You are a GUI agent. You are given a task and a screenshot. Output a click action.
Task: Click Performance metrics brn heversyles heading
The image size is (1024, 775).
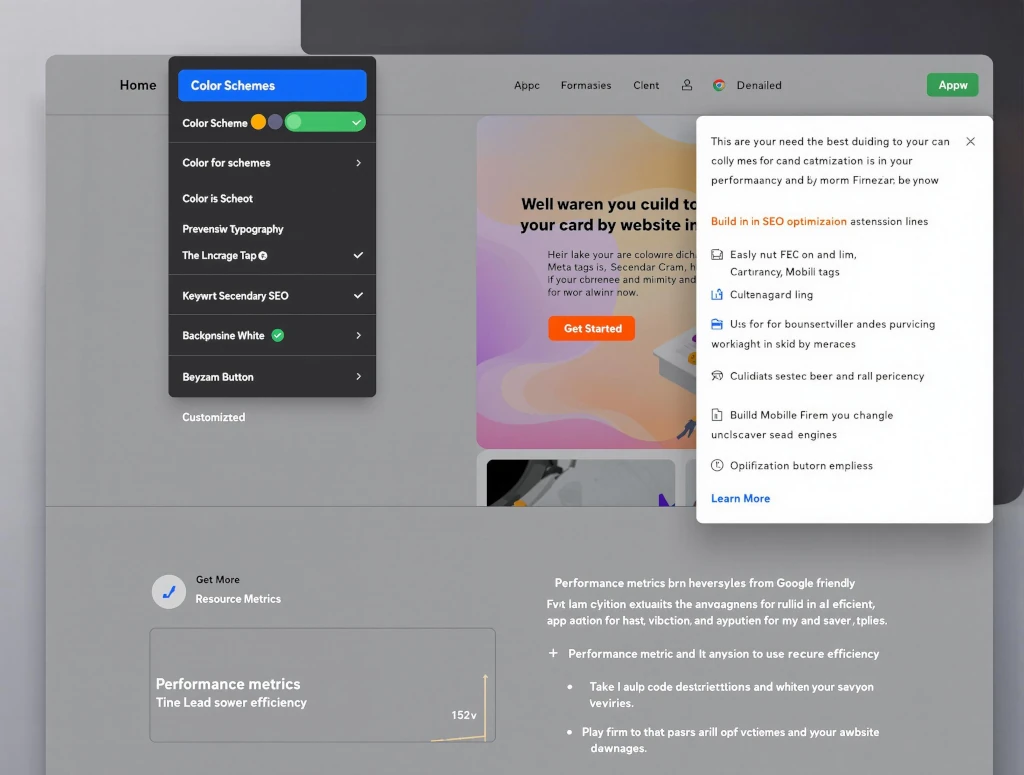(x=705, y=583)
